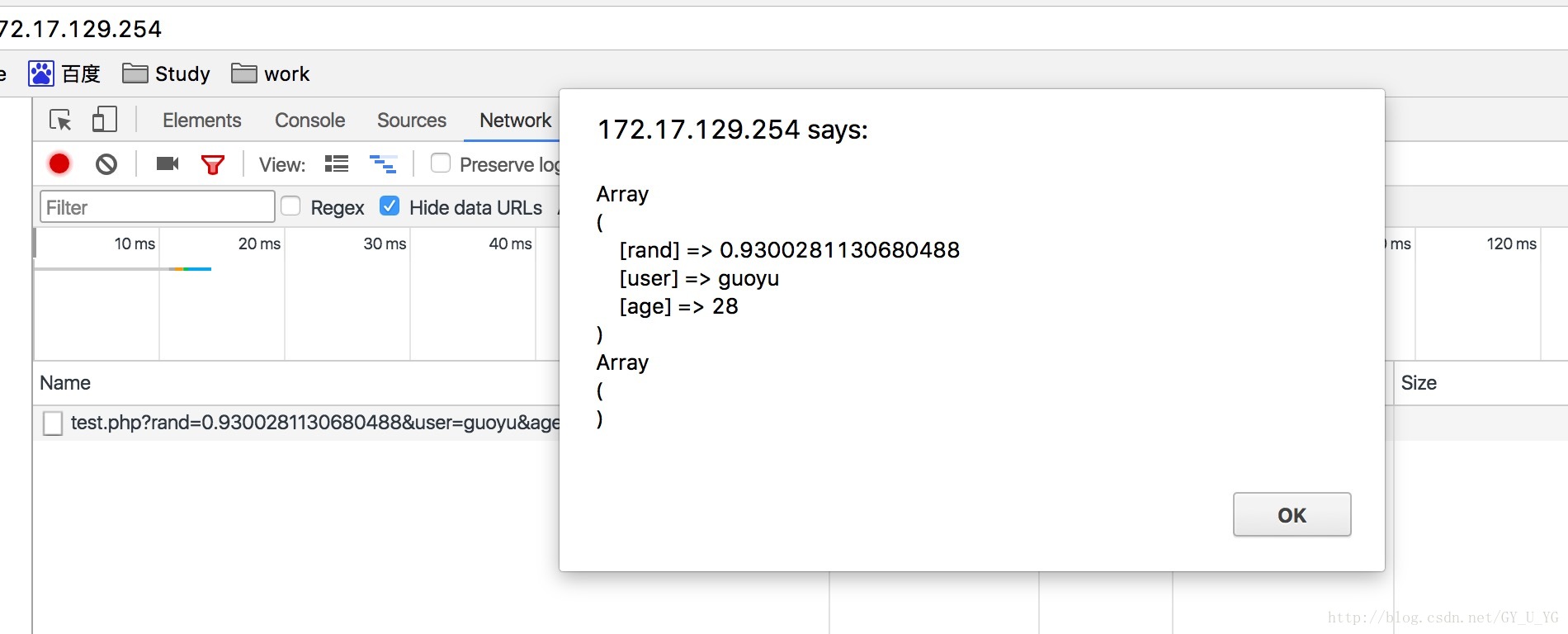
Task: Click OK in the alert dialog
Action: [x=1292, y=515]
